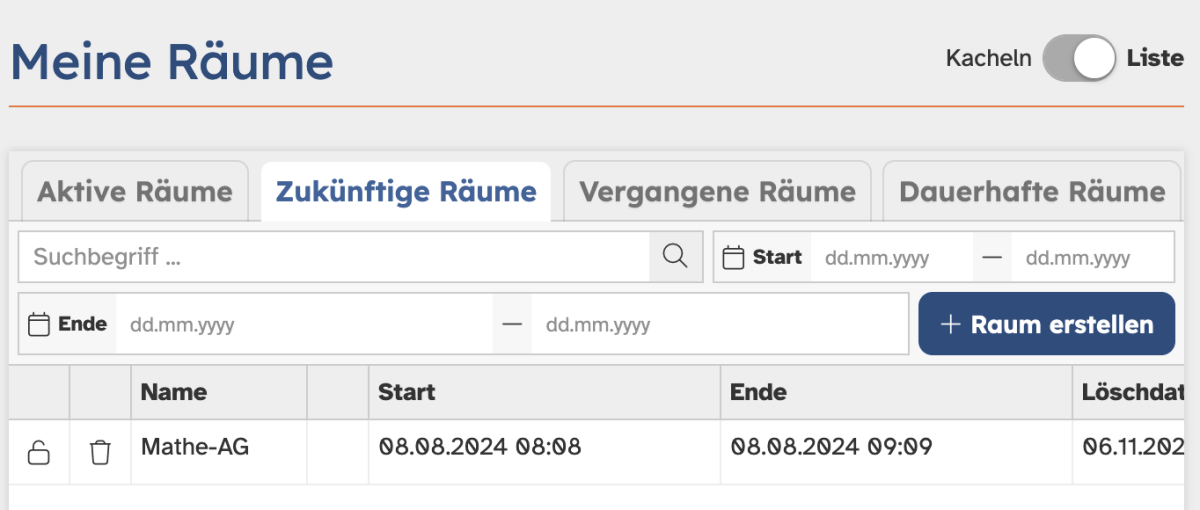The width and height of the screenshot is (1200, 510).
Task: Click the Raum erstellen button
Action: (1047, 324)
